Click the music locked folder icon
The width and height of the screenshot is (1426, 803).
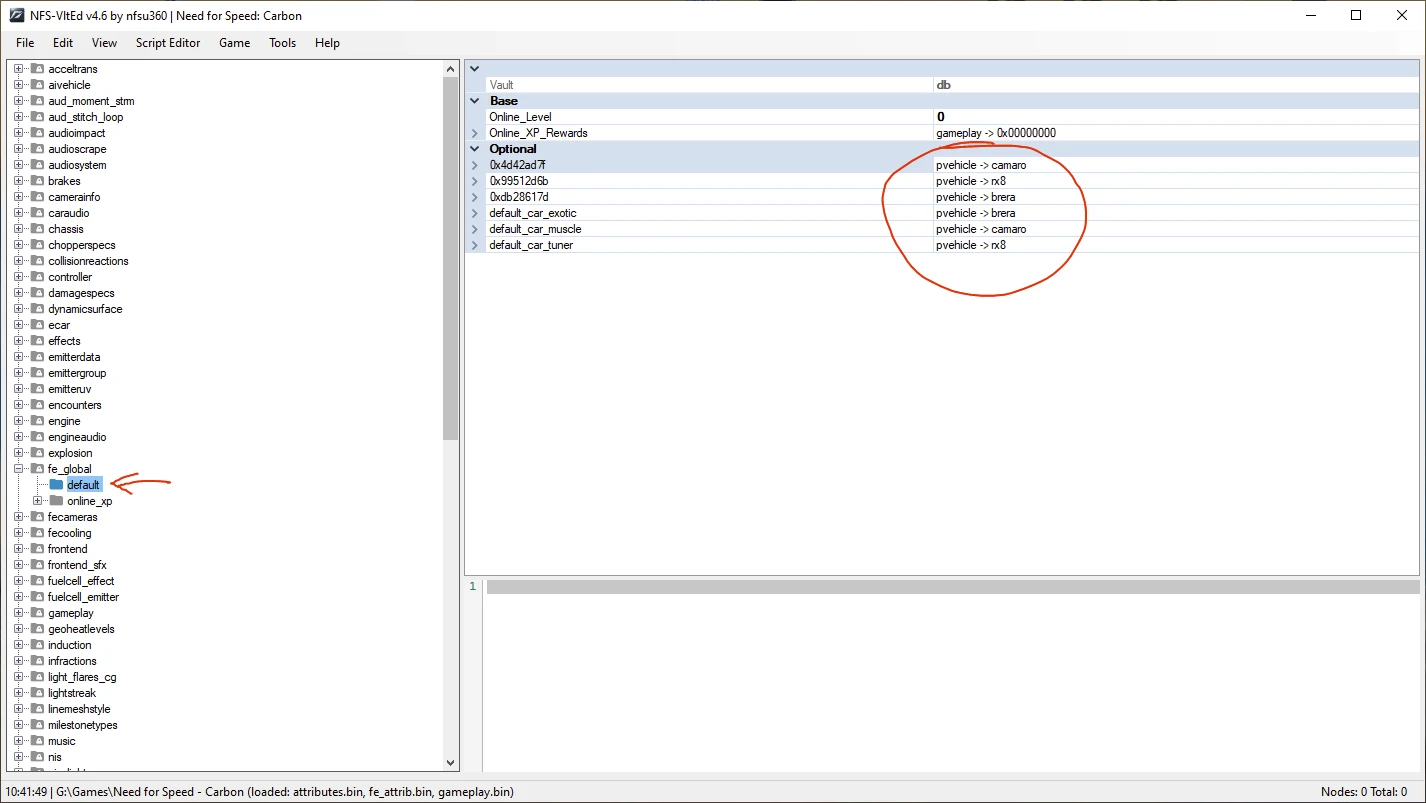(x=37, y=741)
